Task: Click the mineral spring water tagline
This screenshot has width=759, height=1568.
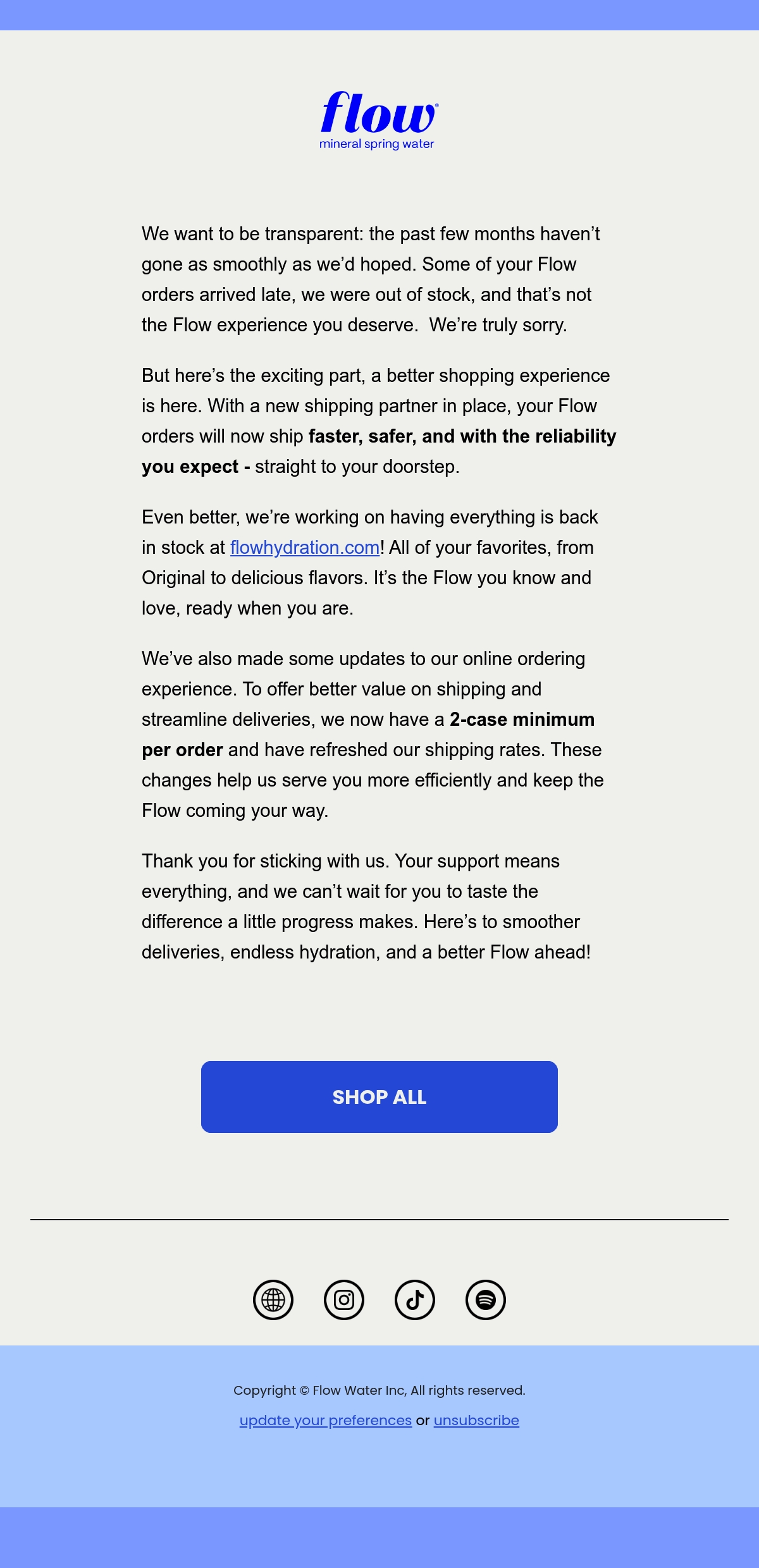Action: point(376,144)
